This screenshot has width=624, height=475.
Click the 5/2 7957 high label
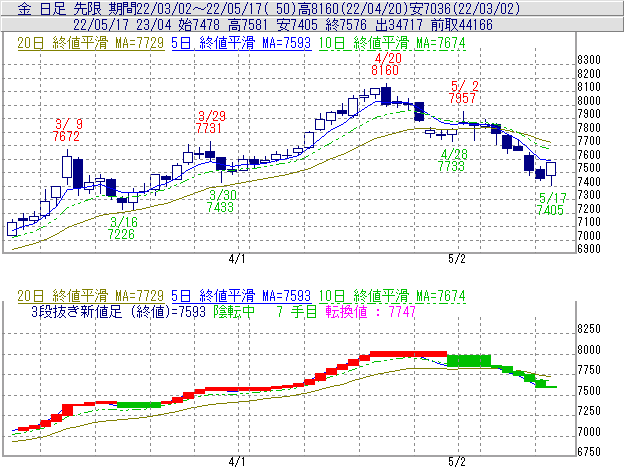[463, 92]
